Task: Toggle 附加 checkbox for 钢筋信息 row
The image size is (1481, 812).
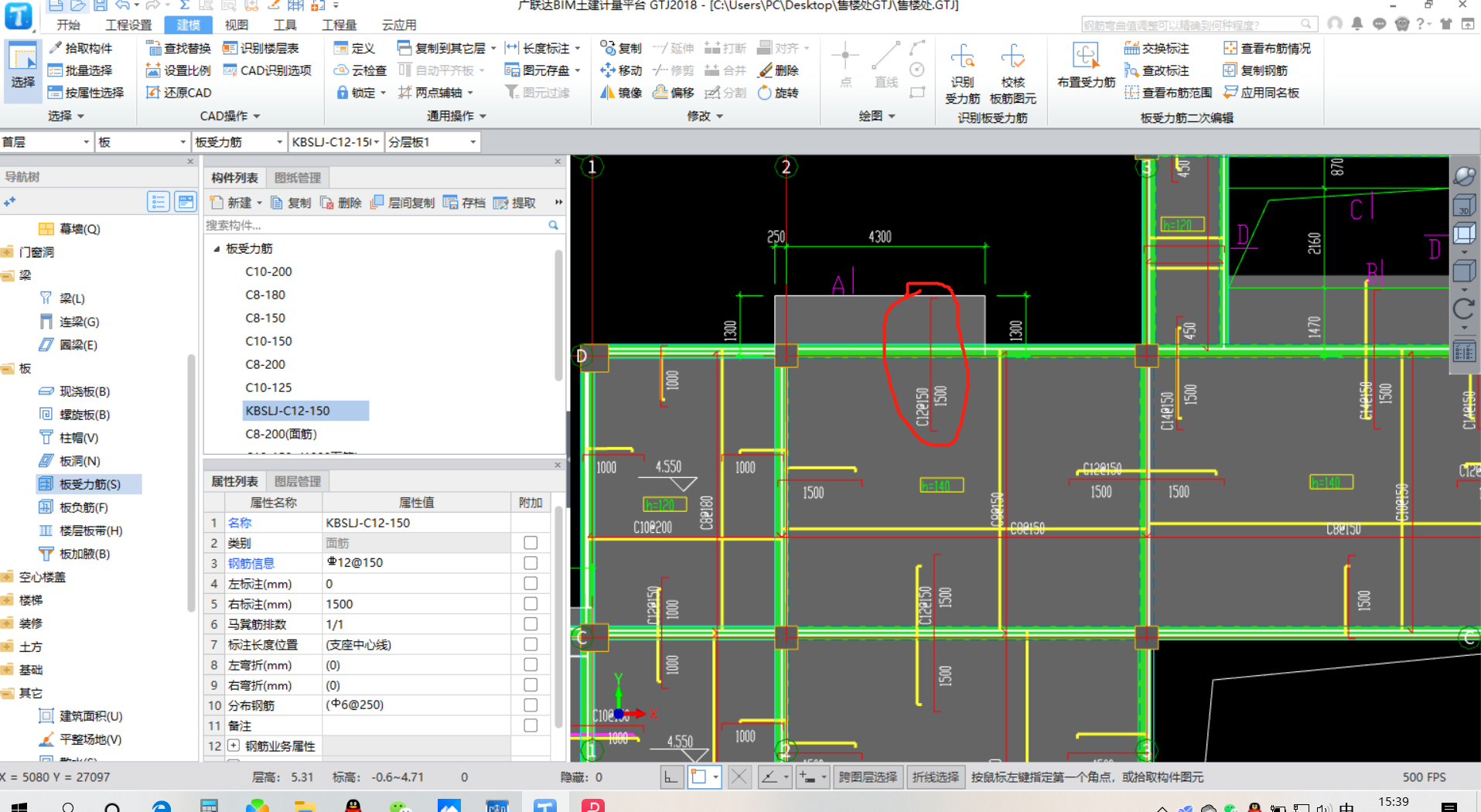Action: point(531,563)
